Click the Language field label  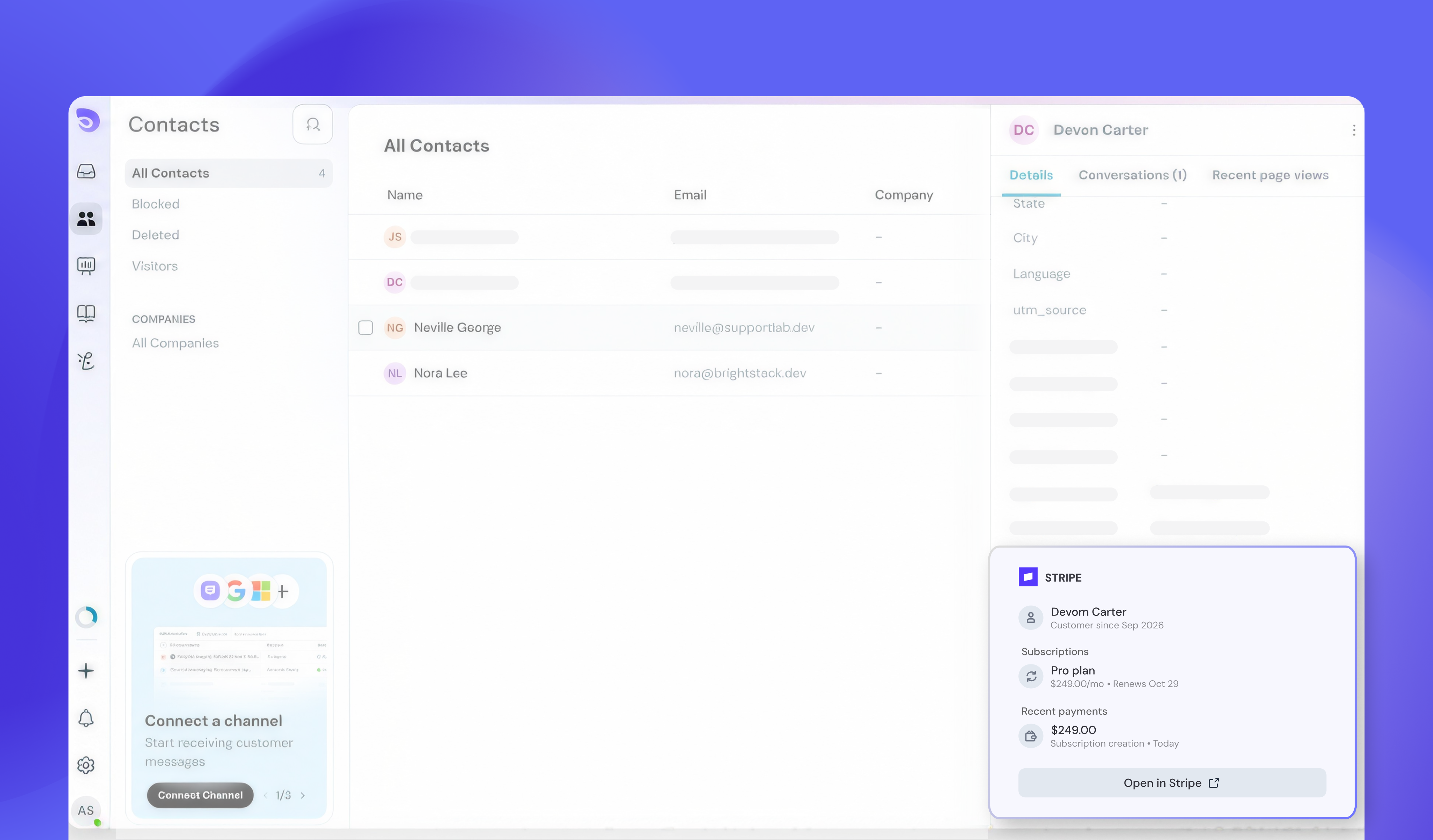point(1041,274)
